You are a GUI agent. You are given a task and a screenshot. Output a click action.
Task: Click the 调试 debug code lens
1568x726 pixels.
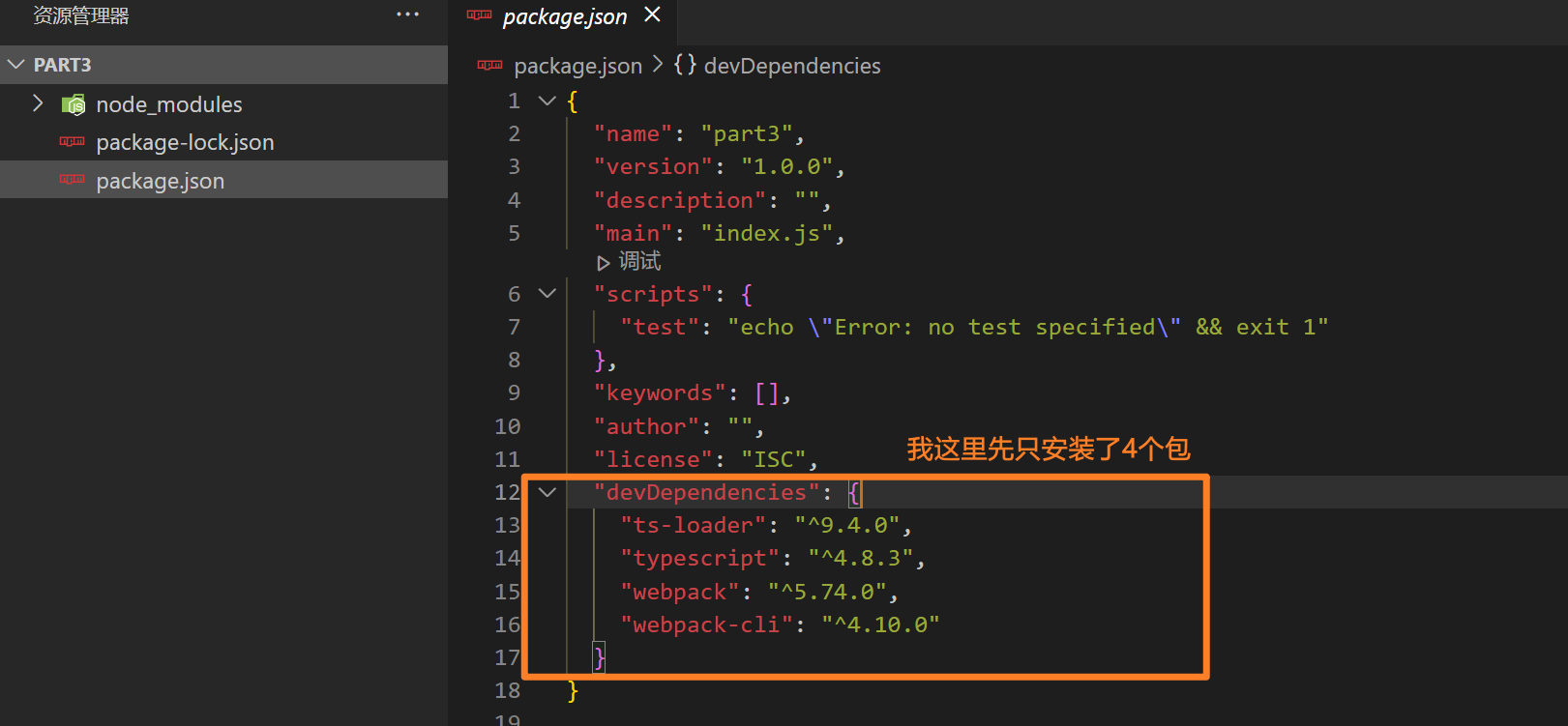[630, 262]
